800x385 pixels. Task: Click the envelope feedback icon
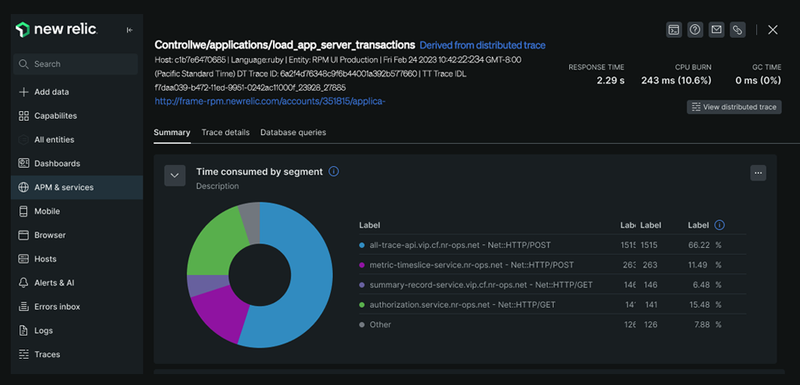(716, 30)
